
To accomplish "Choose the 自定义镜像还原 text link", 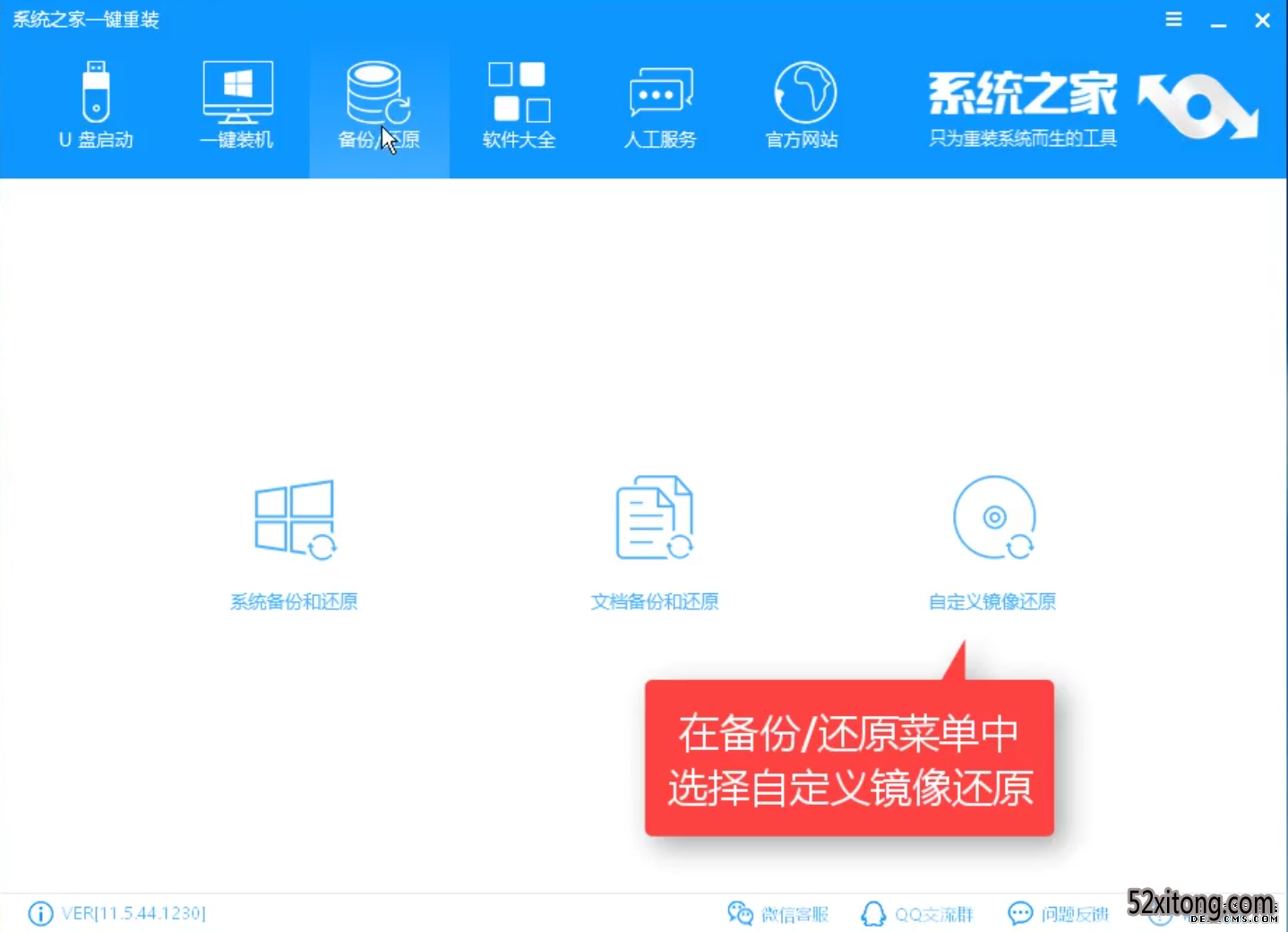I will coord(992,601).
